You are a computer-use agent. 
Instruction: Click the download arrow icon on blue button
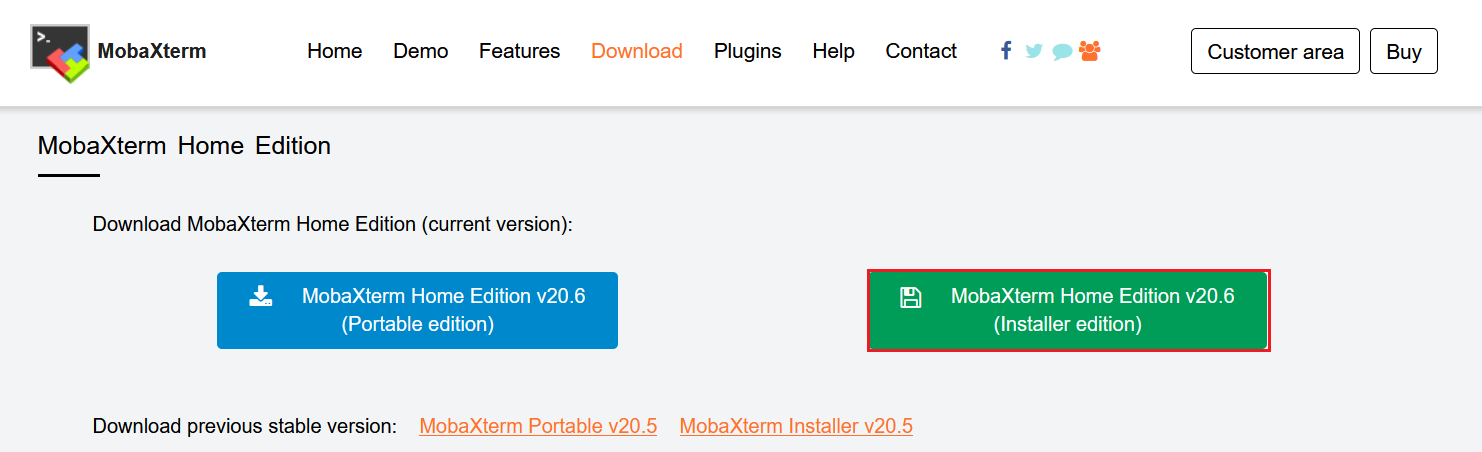(x=261, y=296)
